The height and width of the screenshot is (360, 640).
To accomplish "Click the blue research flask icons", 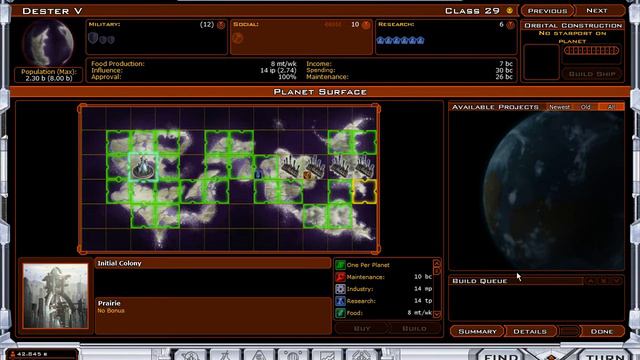I will 400,40.
